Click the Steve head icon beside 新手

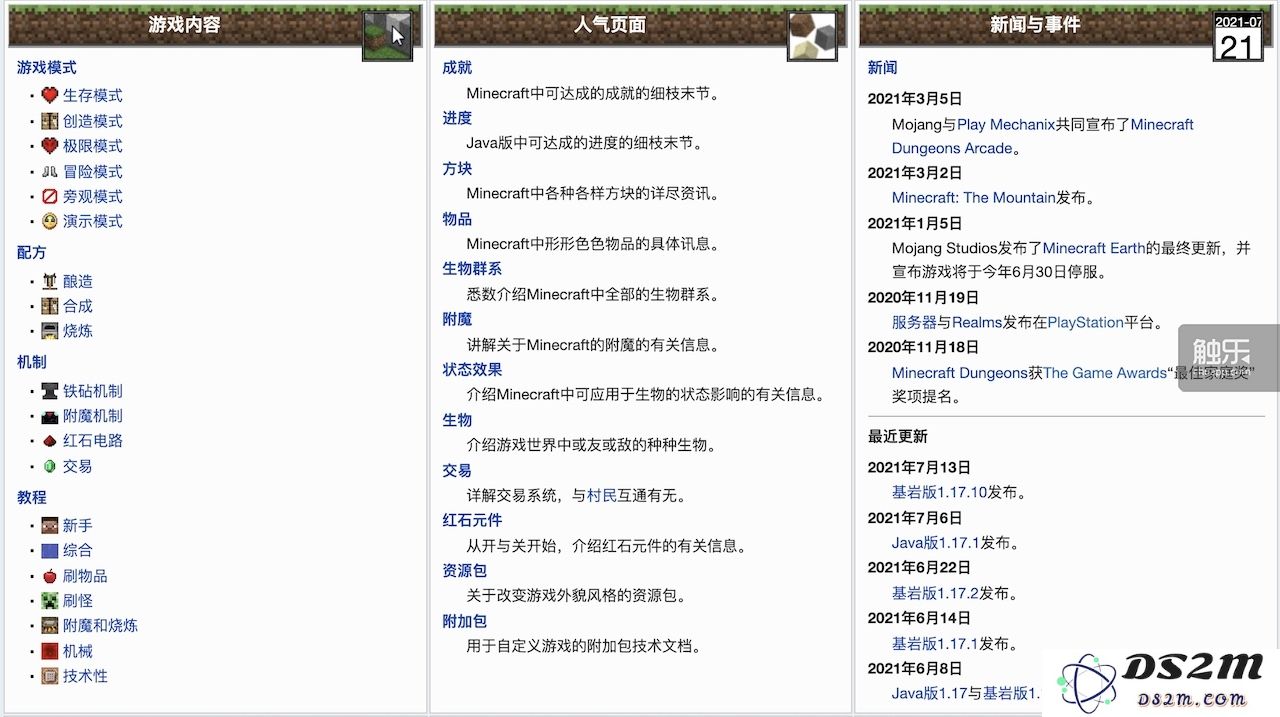pos(50,525)
